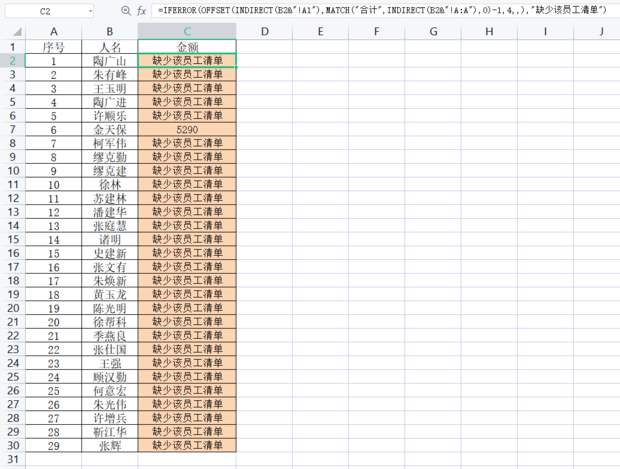
Task: Click the 序号 header cell
Action: click(54, 47)
